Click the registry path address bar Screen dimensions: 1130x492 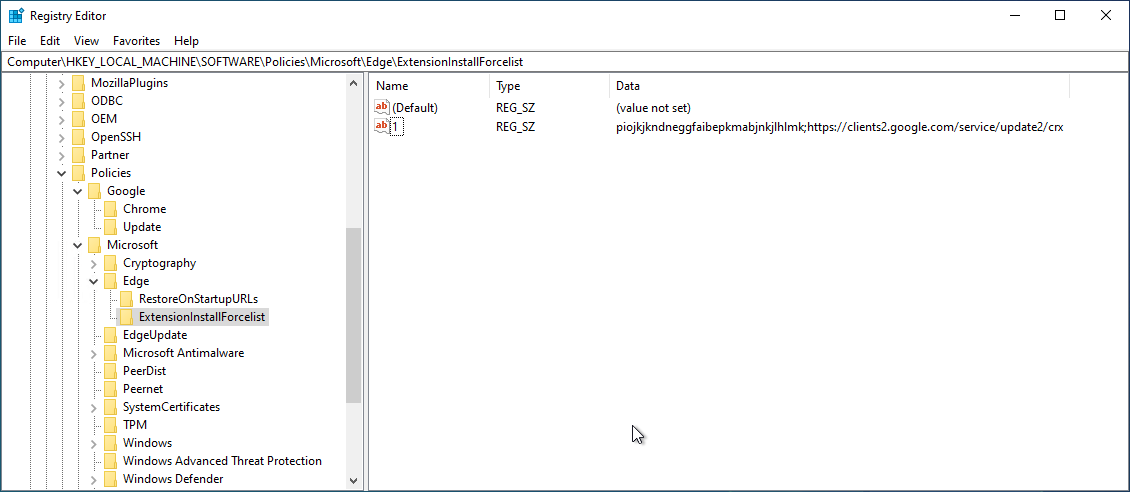565,62
